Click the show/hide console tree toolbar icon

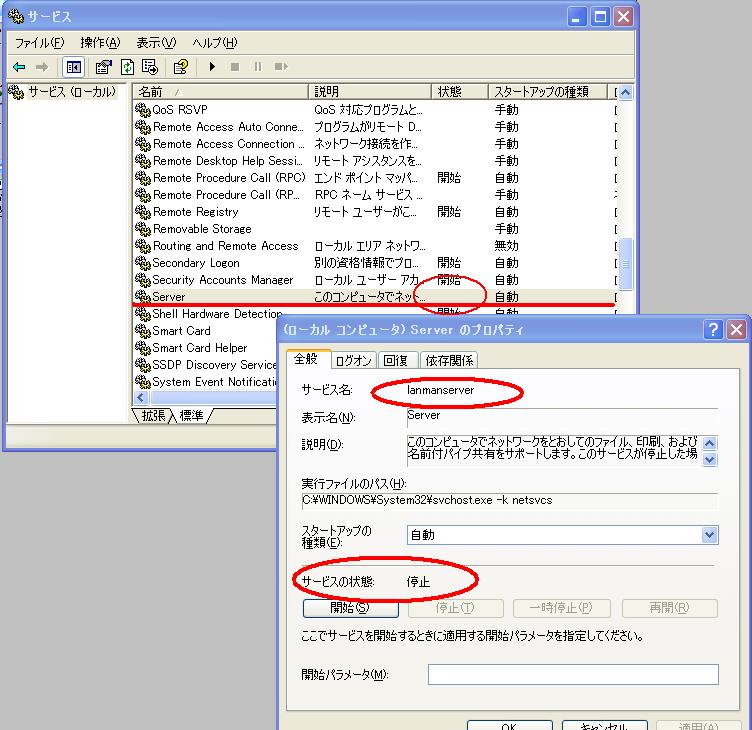[x=73, y=67]
